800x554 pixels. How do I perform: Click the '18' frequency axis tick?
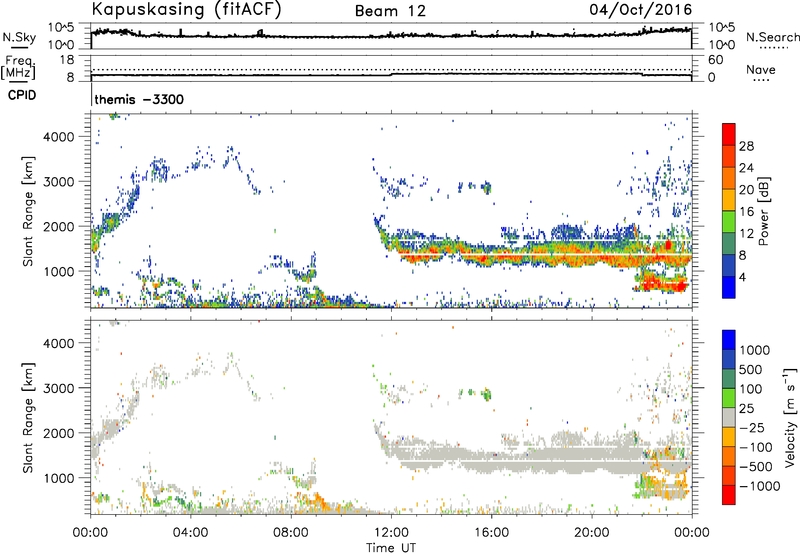coord(67,60)
